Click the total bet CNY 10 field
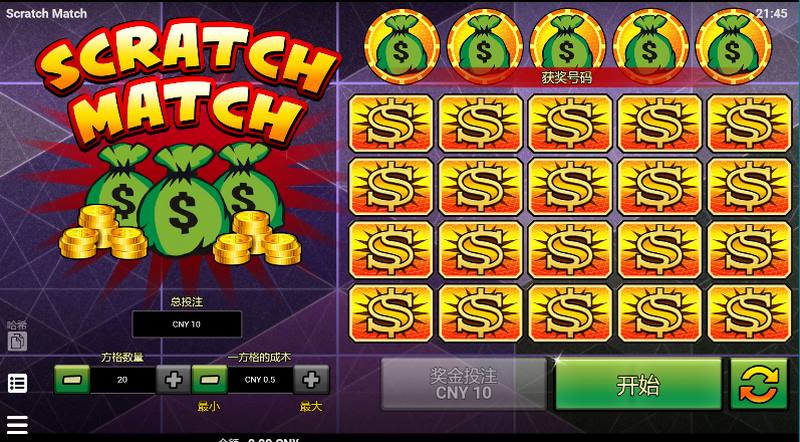The height and width of the screenshot is (442, 800). click(x=187, y=324)
